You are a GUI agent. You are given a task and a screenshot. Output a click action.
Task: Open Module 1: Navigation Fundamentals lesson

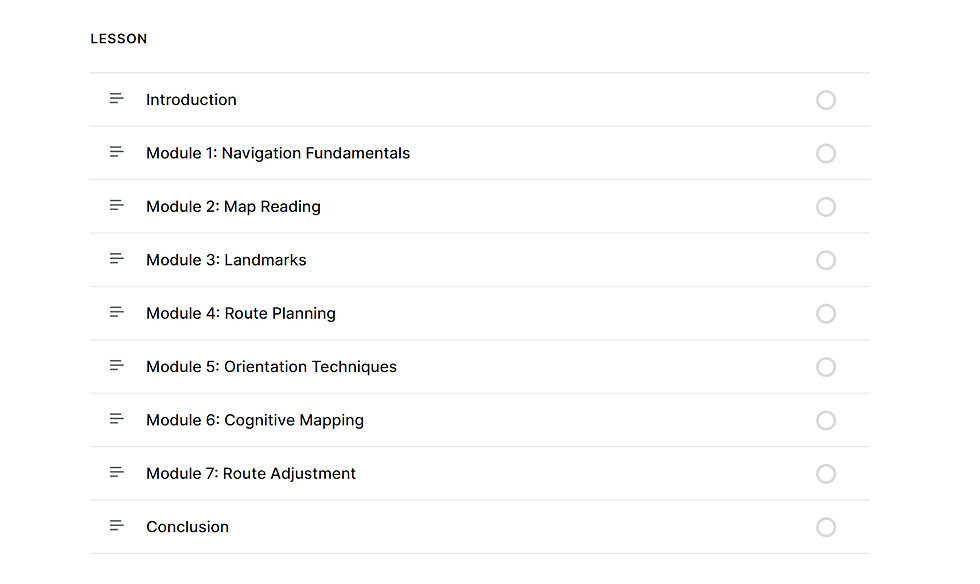(x=278, y=153)
